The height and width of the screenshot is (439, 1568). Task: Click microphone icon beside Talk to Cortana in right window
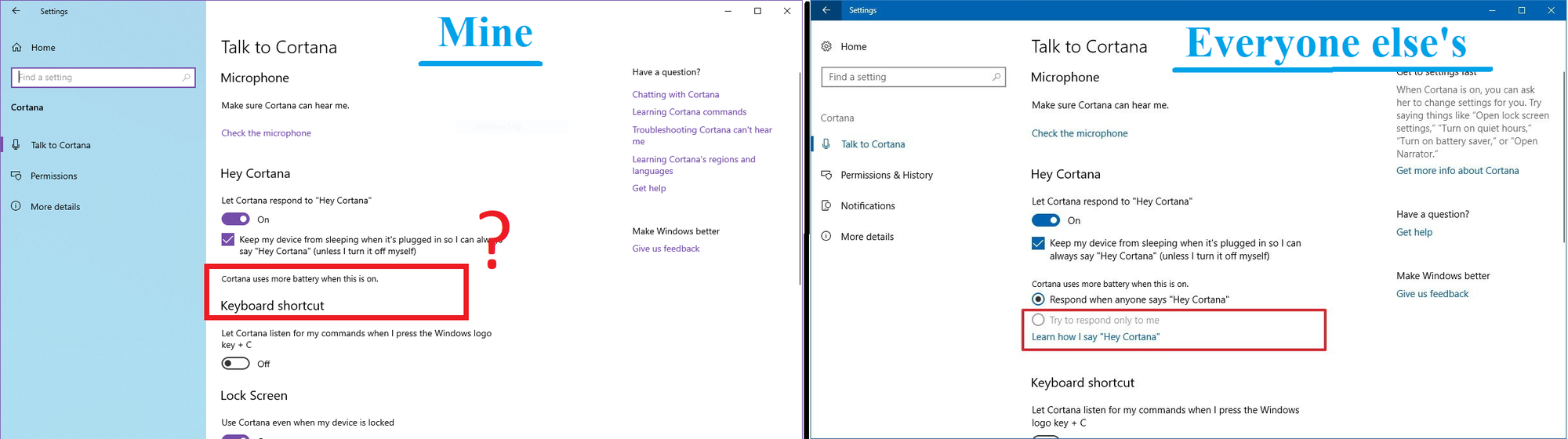826,143
